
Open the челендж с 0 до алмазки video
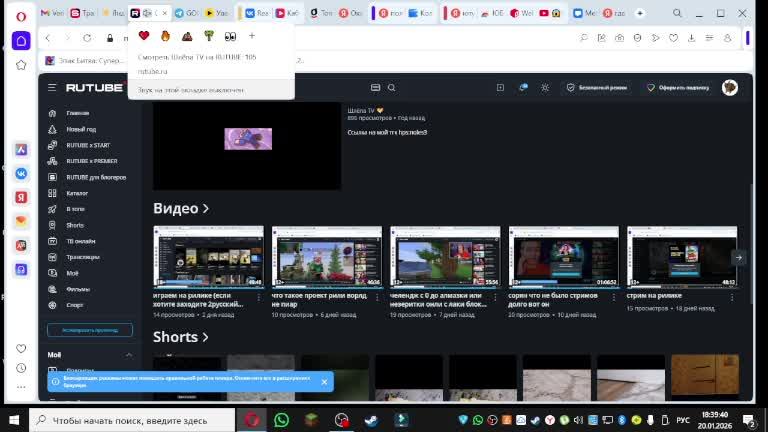(445, 256)
